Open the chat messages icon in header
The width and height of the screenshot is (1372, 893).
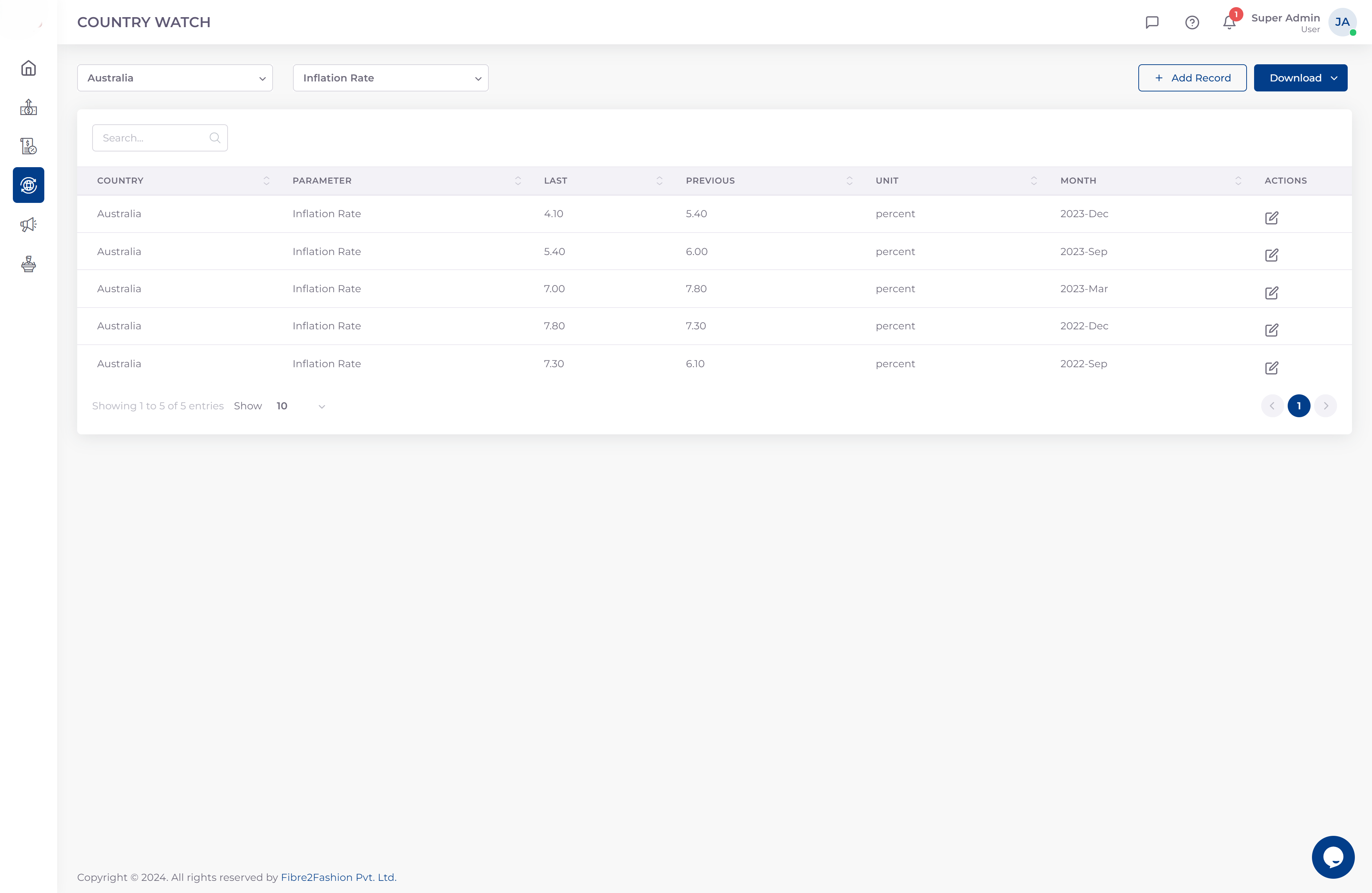point(1152,23)
